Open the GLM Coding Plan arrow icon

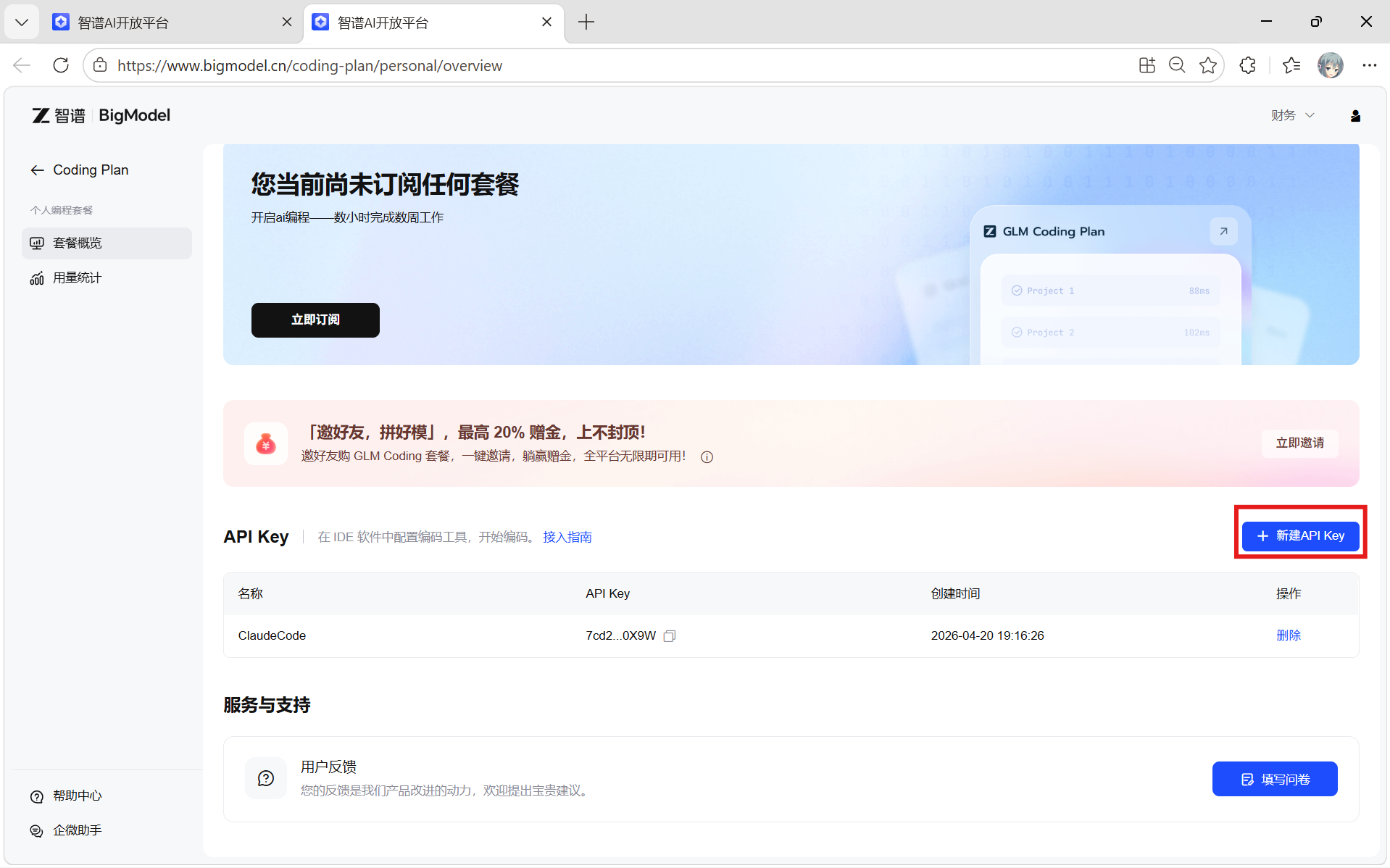click(1223, 231)
